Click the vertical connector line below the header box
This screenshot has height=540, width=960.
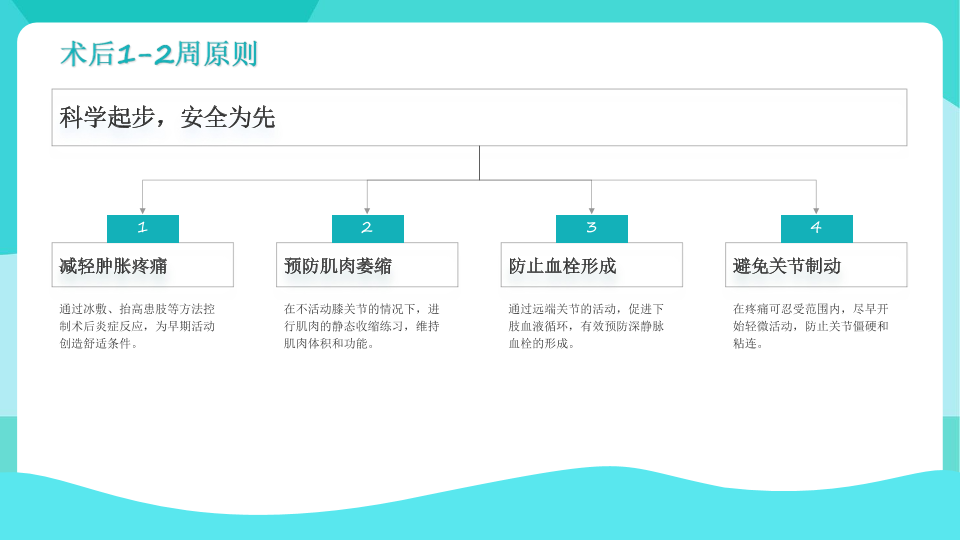click(x=480, y=163)
